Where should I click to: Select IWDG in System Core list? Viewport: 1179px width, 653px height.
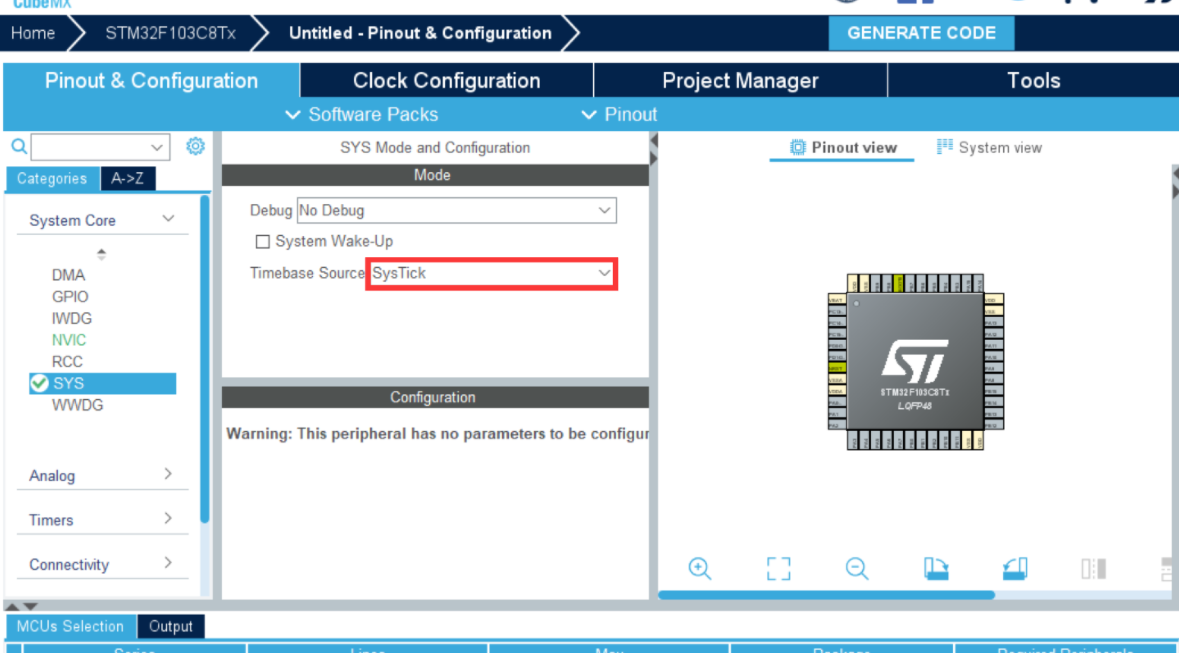tap(71, 319)
